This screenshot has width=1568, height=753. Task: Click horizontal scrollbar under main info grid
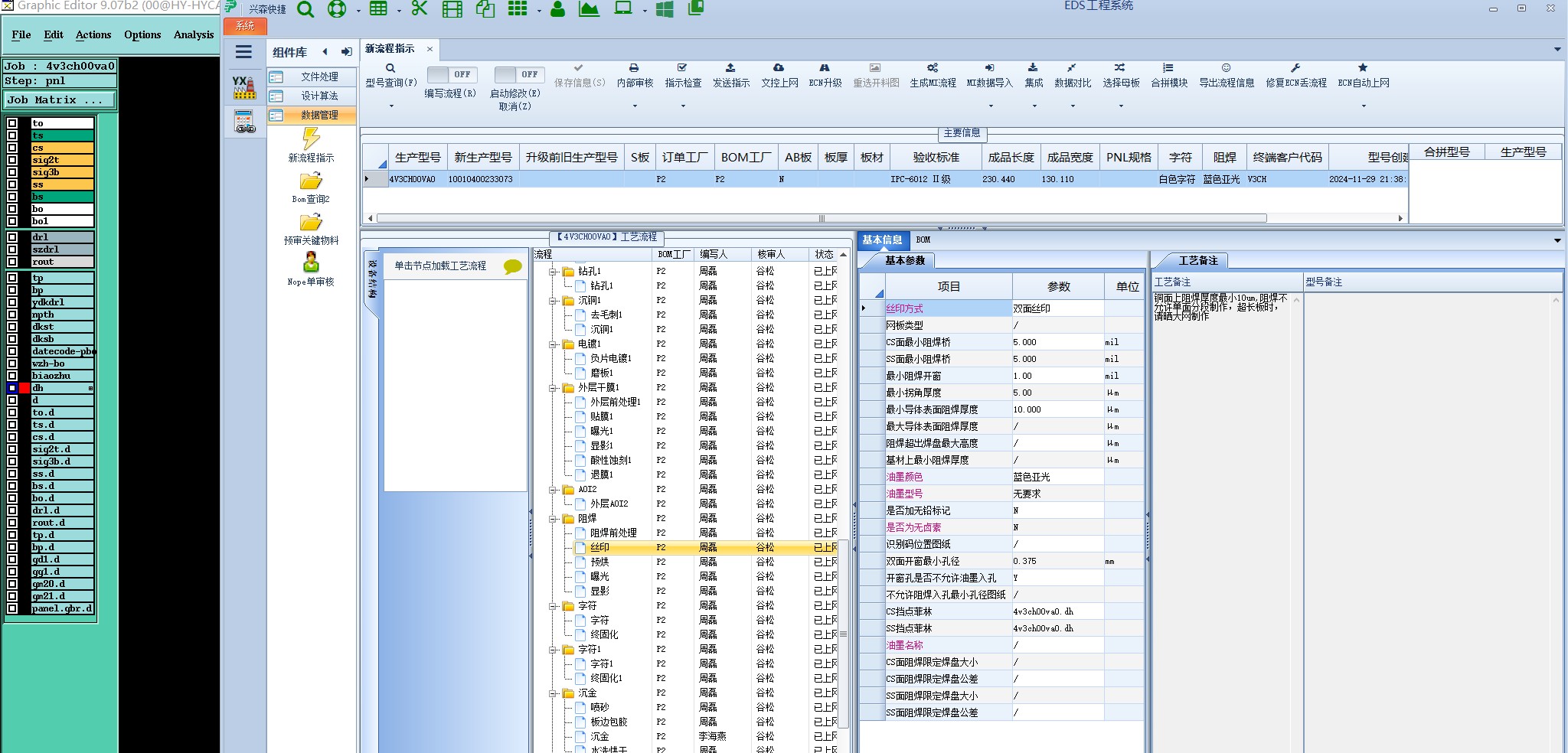pyautogui.click(x=822, y=218)
